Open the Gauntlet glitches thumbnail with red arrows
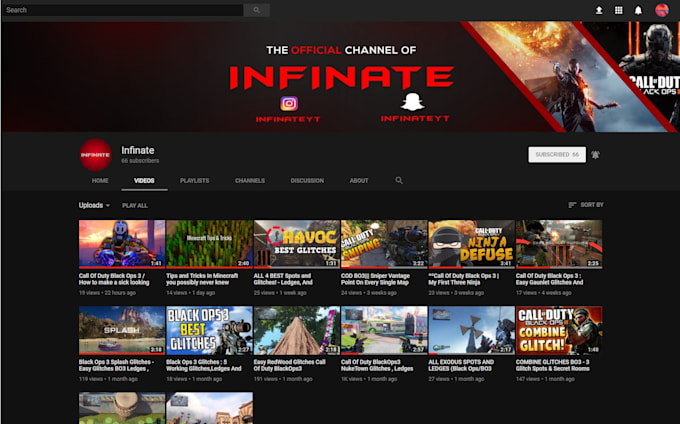 point(559,244)
